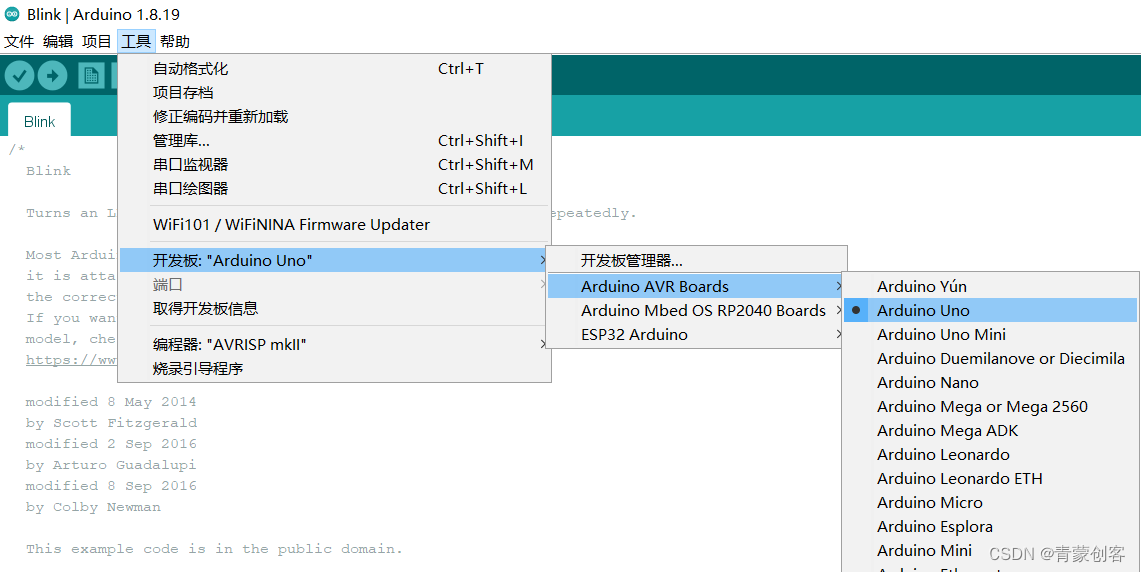Select the Arduino Uno board option

[990, 310]
